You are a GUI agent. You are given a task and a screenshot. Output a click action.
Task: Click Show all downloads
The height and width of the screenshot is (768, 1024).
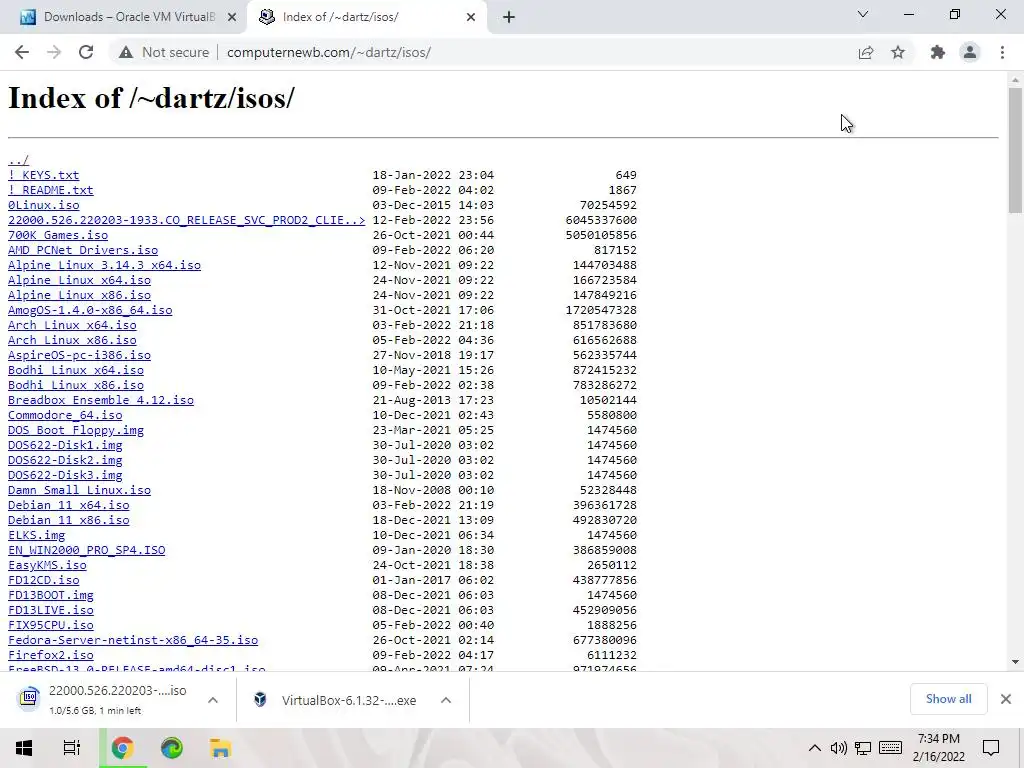click(x=948, y=699)
